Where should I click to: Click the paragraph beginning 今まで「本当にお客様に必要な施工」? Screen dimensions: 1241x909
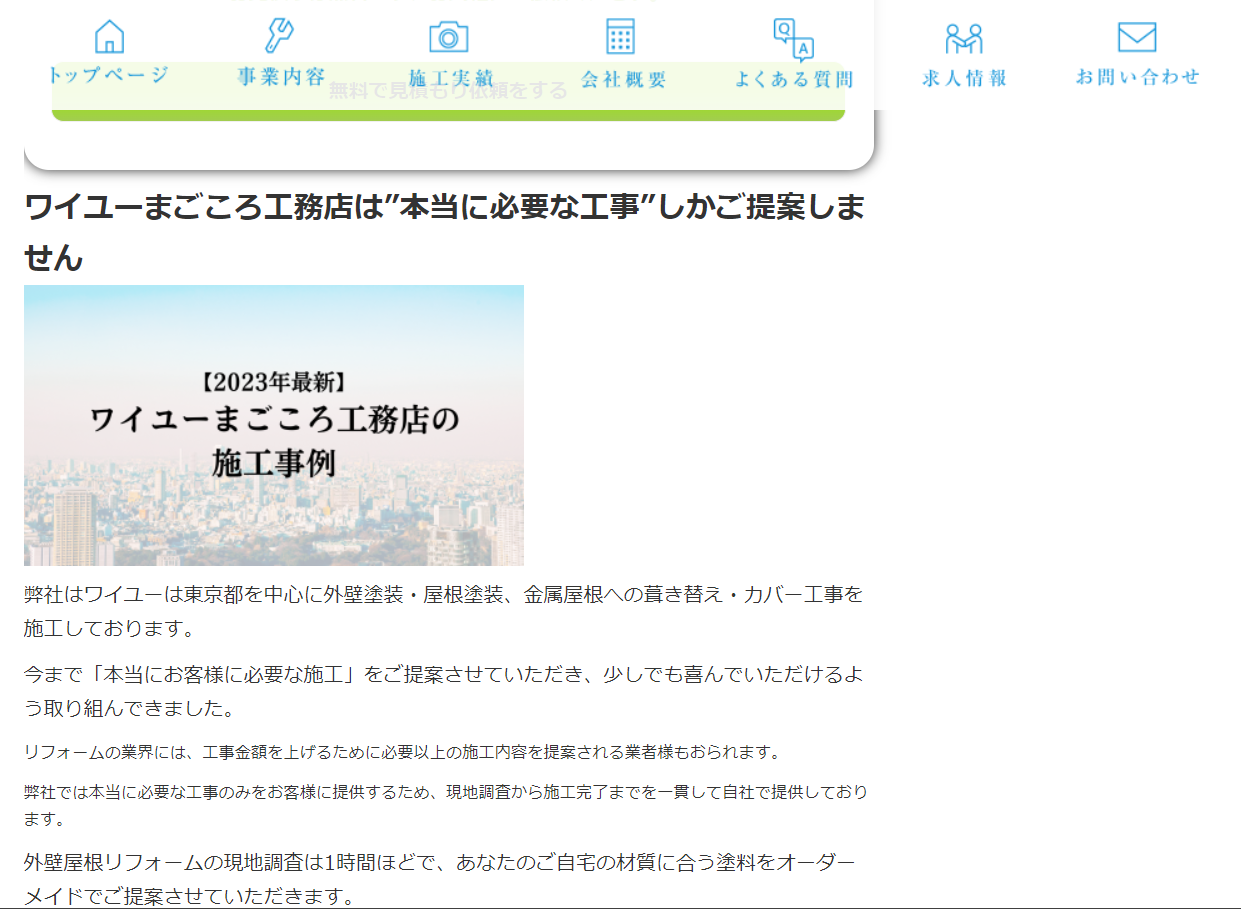point(443,691)
